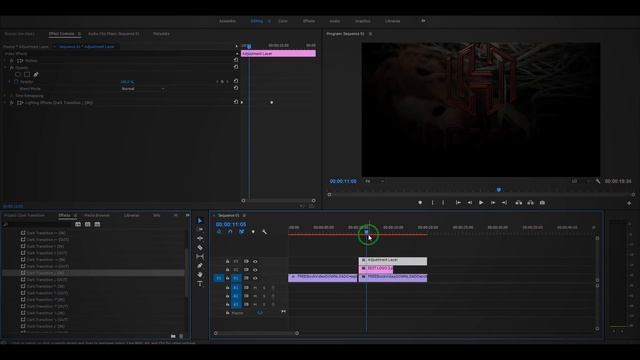Switch to Color workspace

pyautogui.click(x=283, y=21)
